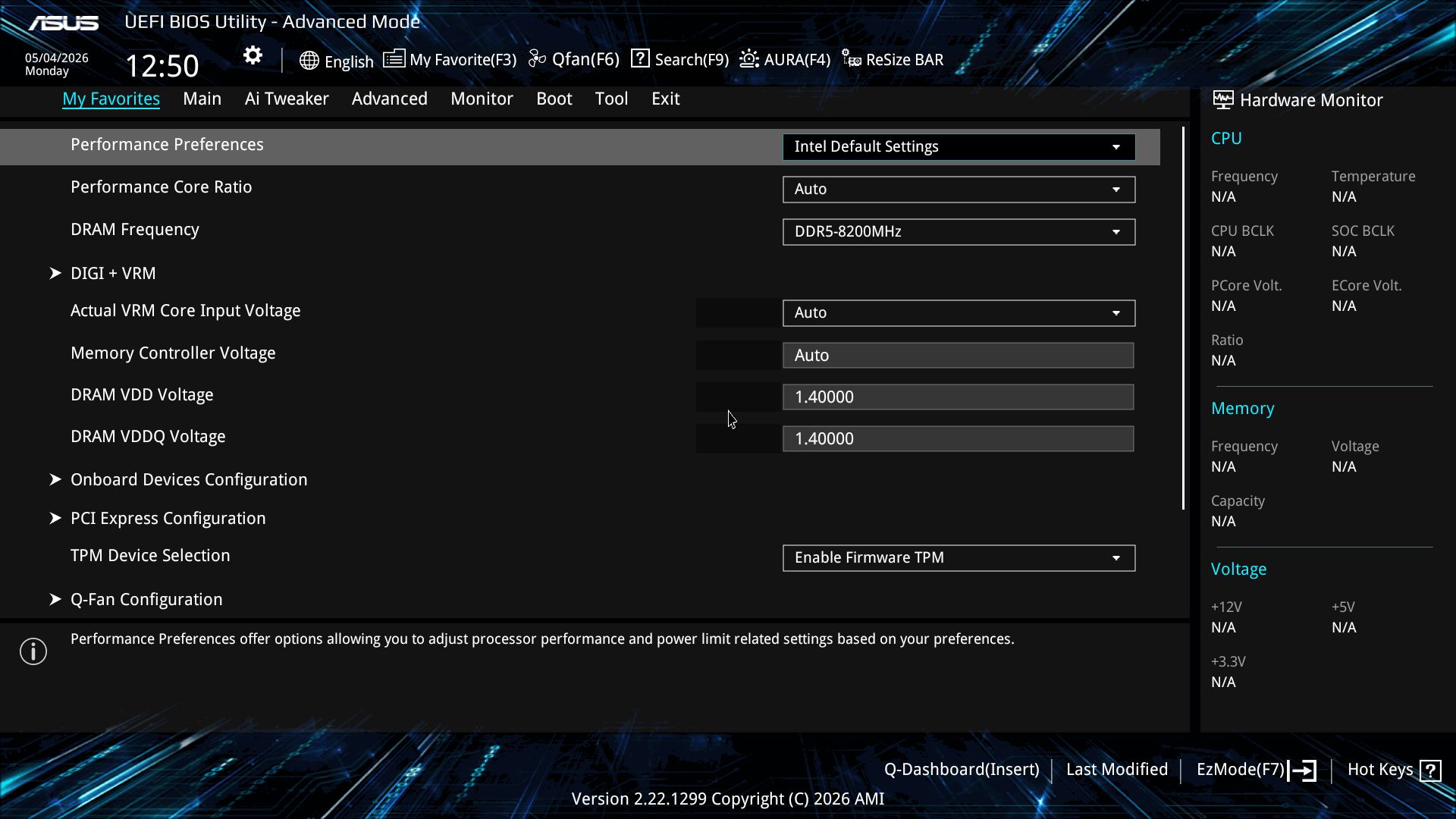Open Q-Dashboard(Insert)
The width and height of the screenshot is (1456, 819).
point(962,770)
